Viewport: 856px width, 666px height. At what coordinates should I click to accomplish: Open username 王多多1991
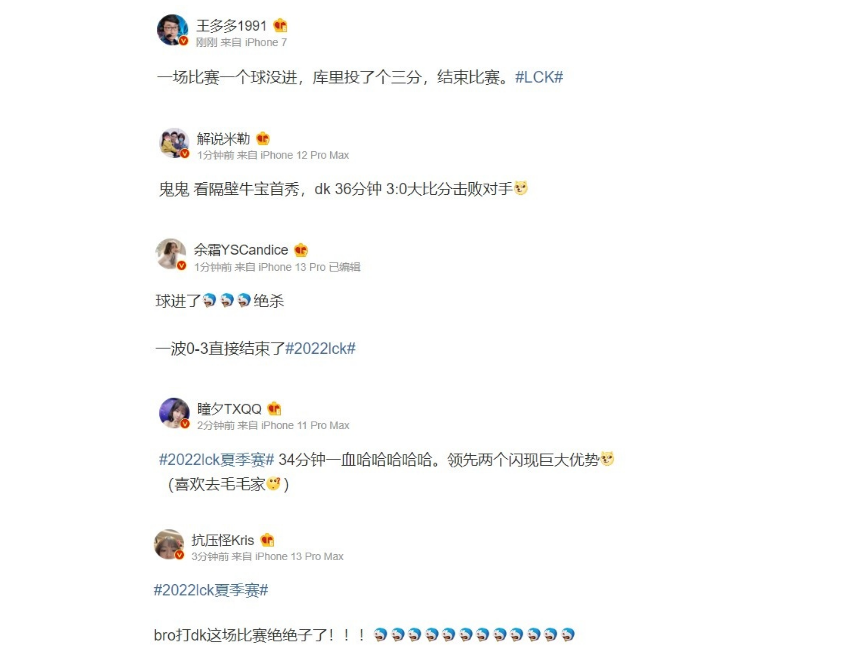(x=231, y=26)
